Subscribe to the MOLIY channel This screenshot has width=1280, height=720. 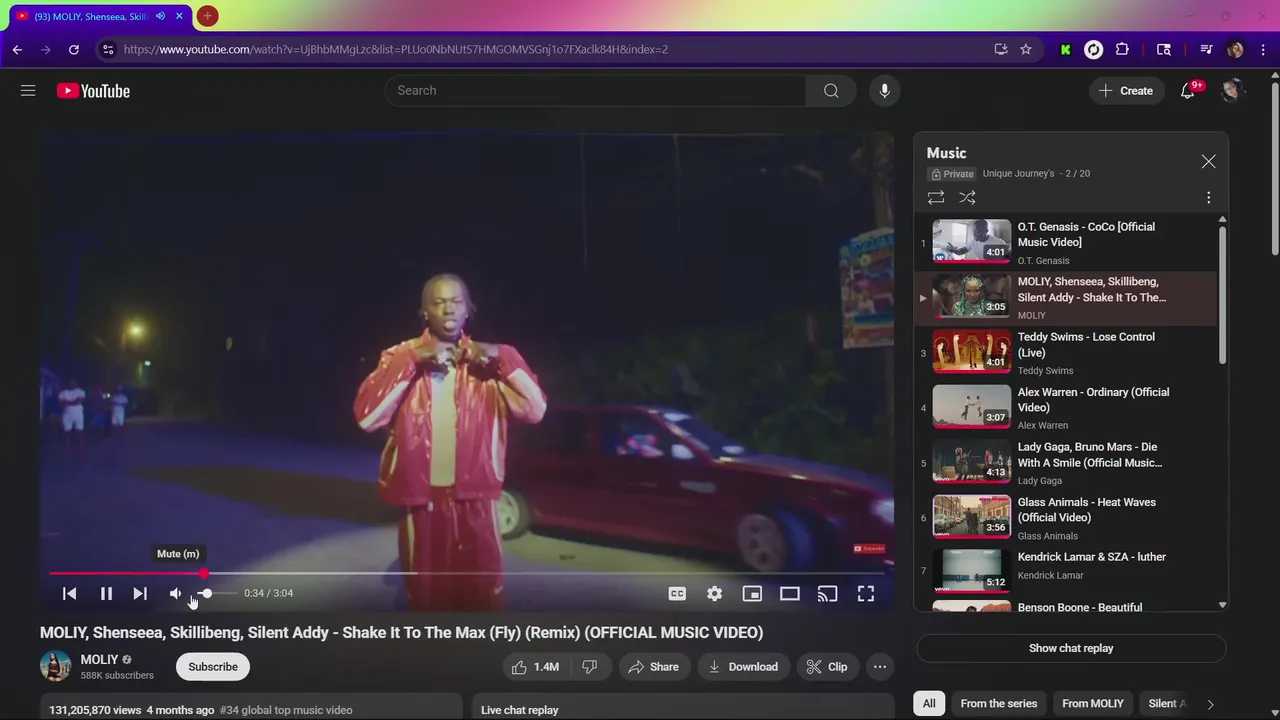[x=213, y=667]
